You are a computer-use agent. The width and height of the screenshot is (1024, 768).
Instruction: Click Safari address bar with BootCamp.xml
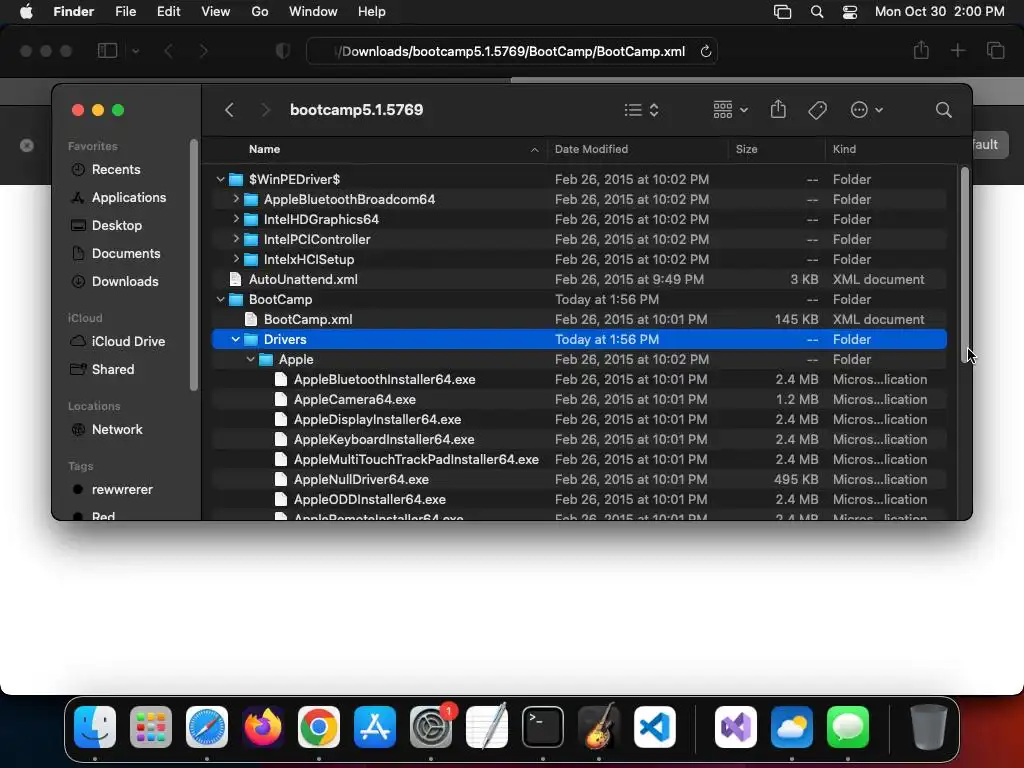pos(511,52)
